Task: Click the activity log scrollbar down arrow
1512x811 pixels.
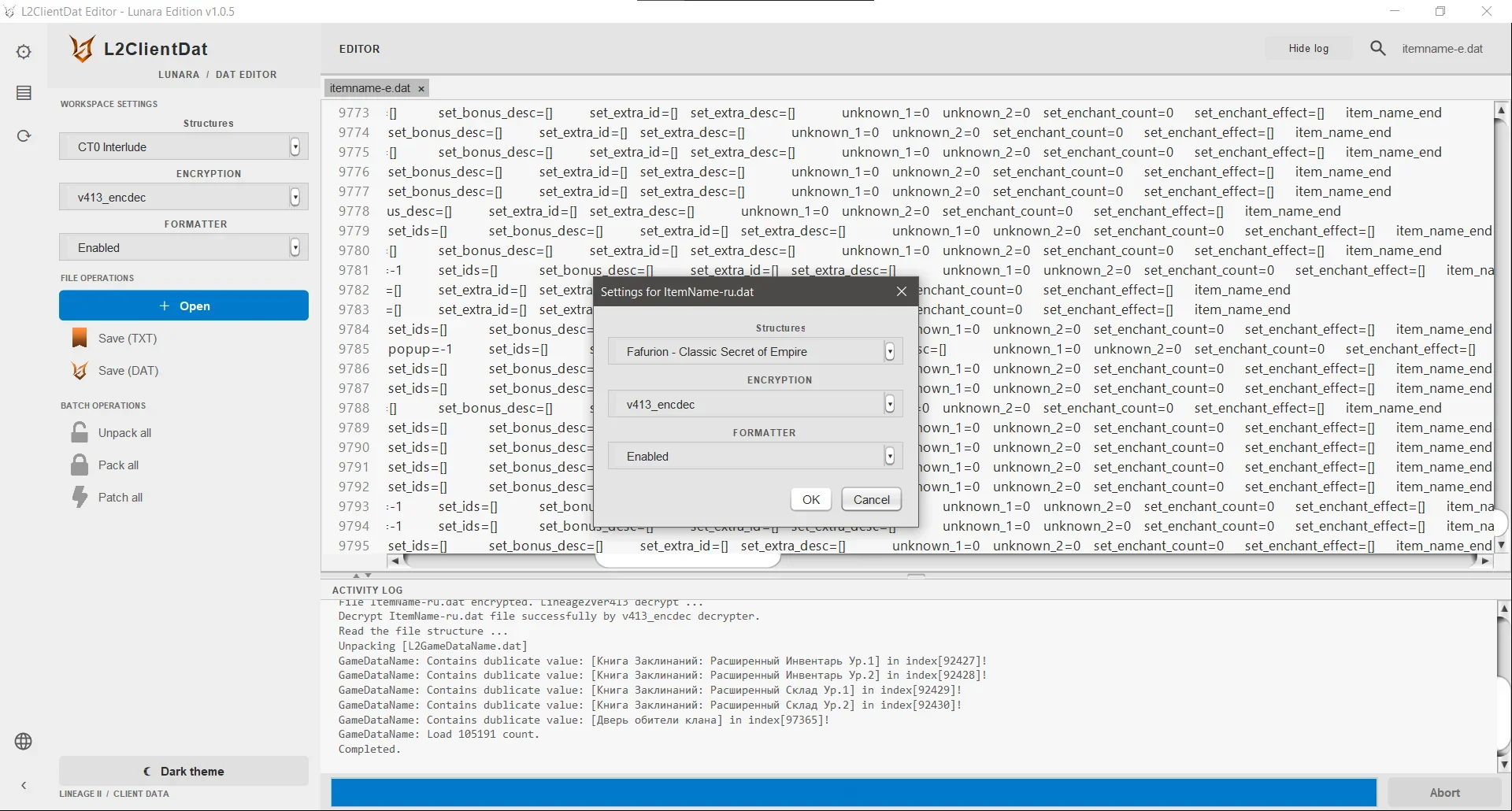Action: click(x=1503, y=765)
